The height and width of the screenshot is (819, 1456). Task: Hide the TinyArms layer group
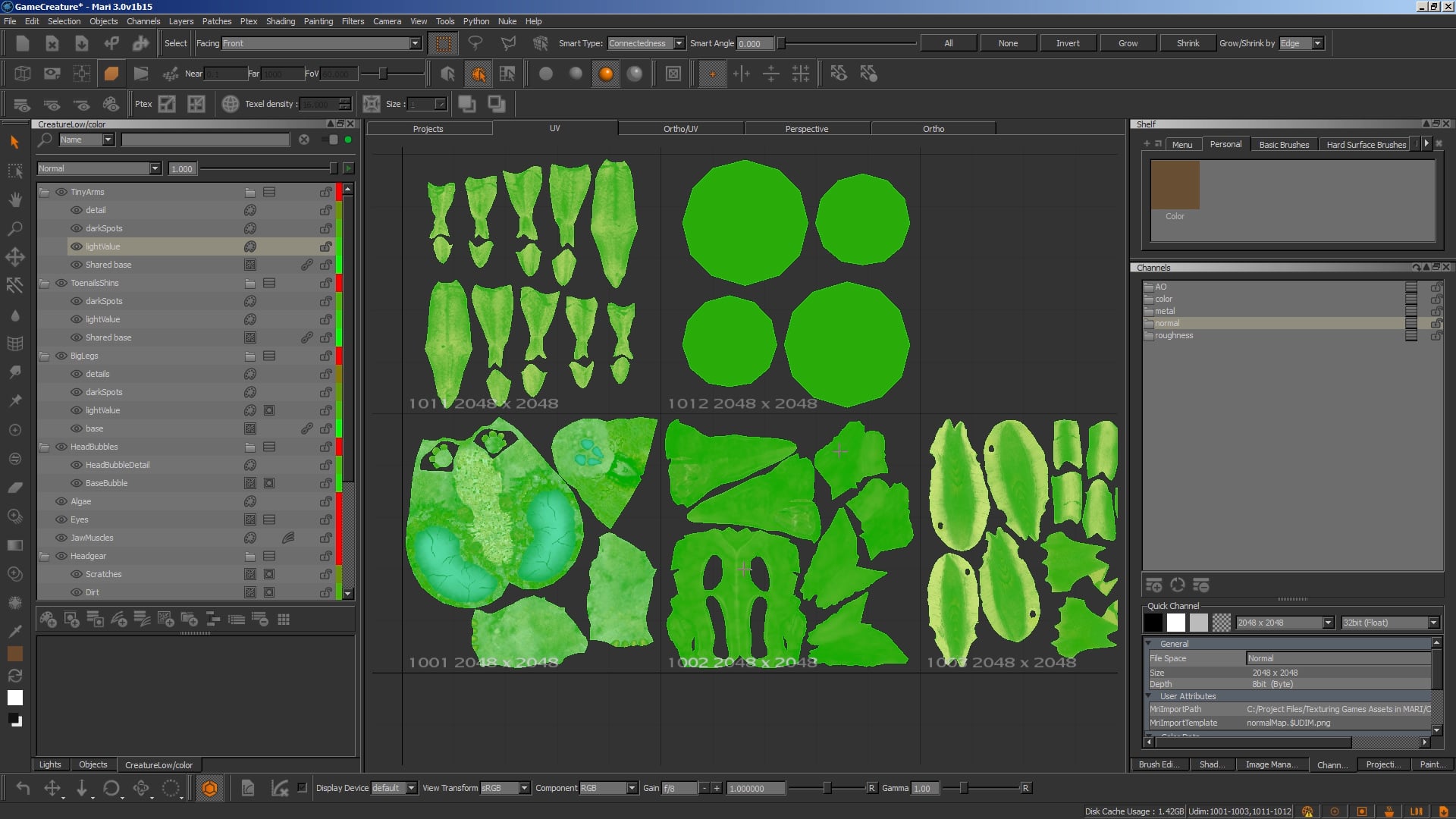click(x=62, y=192)
